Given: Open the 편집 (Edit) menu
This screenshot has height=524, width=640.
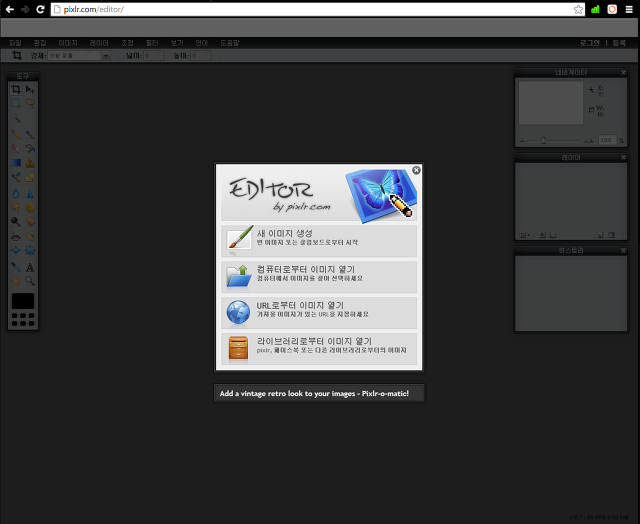Looking at the screenshot, I should pos(40,43).
